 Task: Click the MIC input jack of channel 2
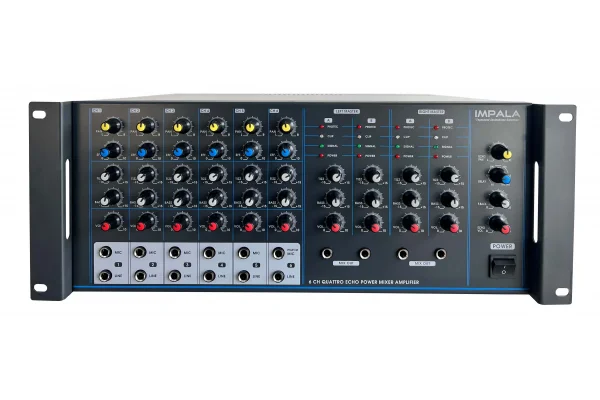pyautogui.click(x=140, y=252)
